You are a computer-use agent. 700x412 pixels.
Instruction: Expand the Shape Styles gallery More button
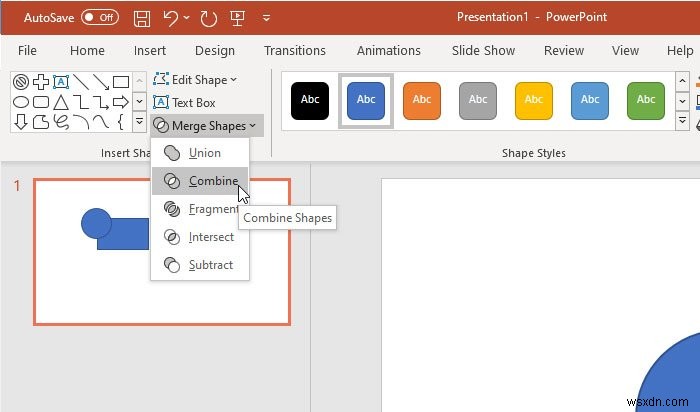coord(682,121)
